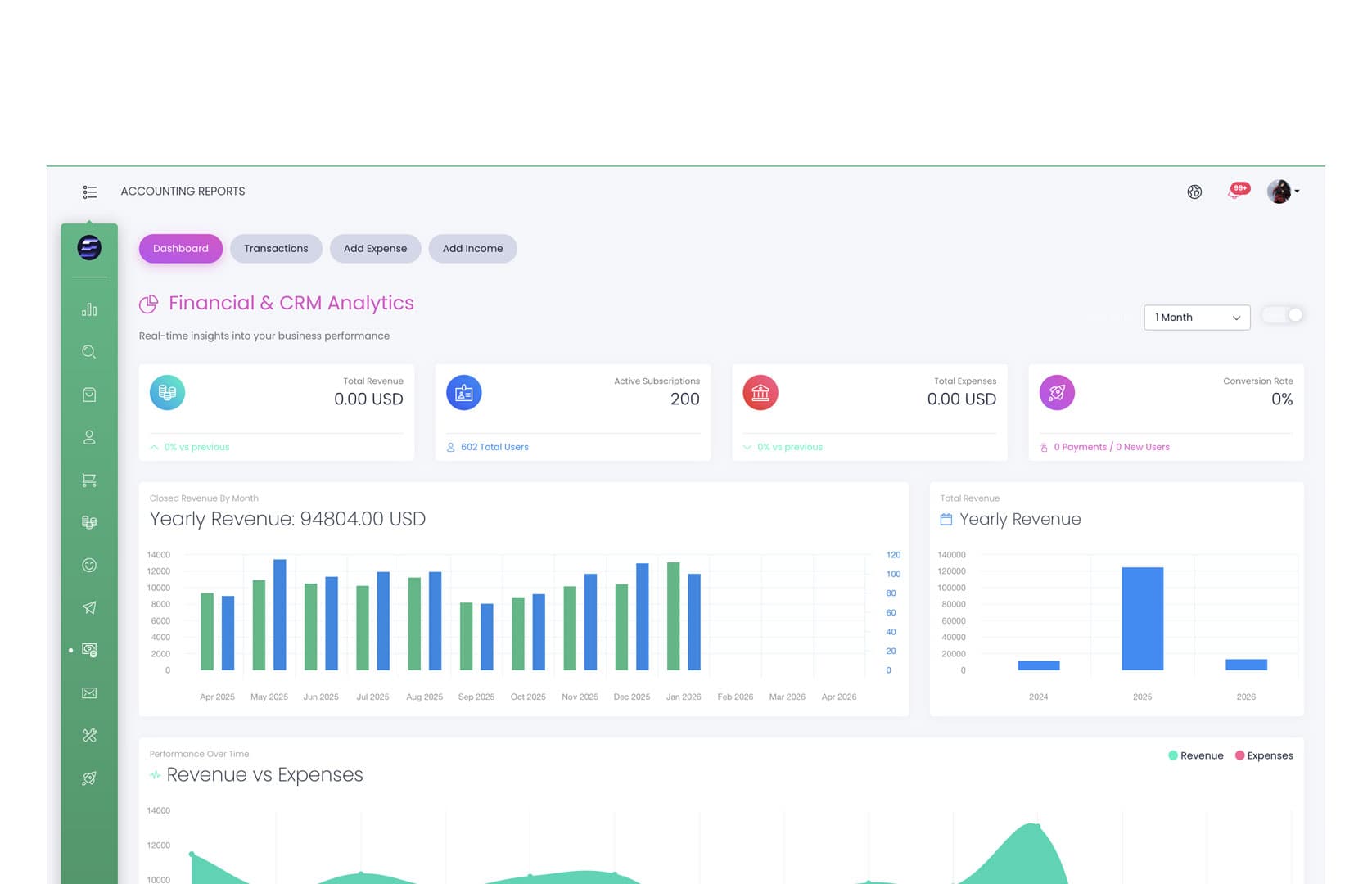Switch to the Transactions tab

276,249
